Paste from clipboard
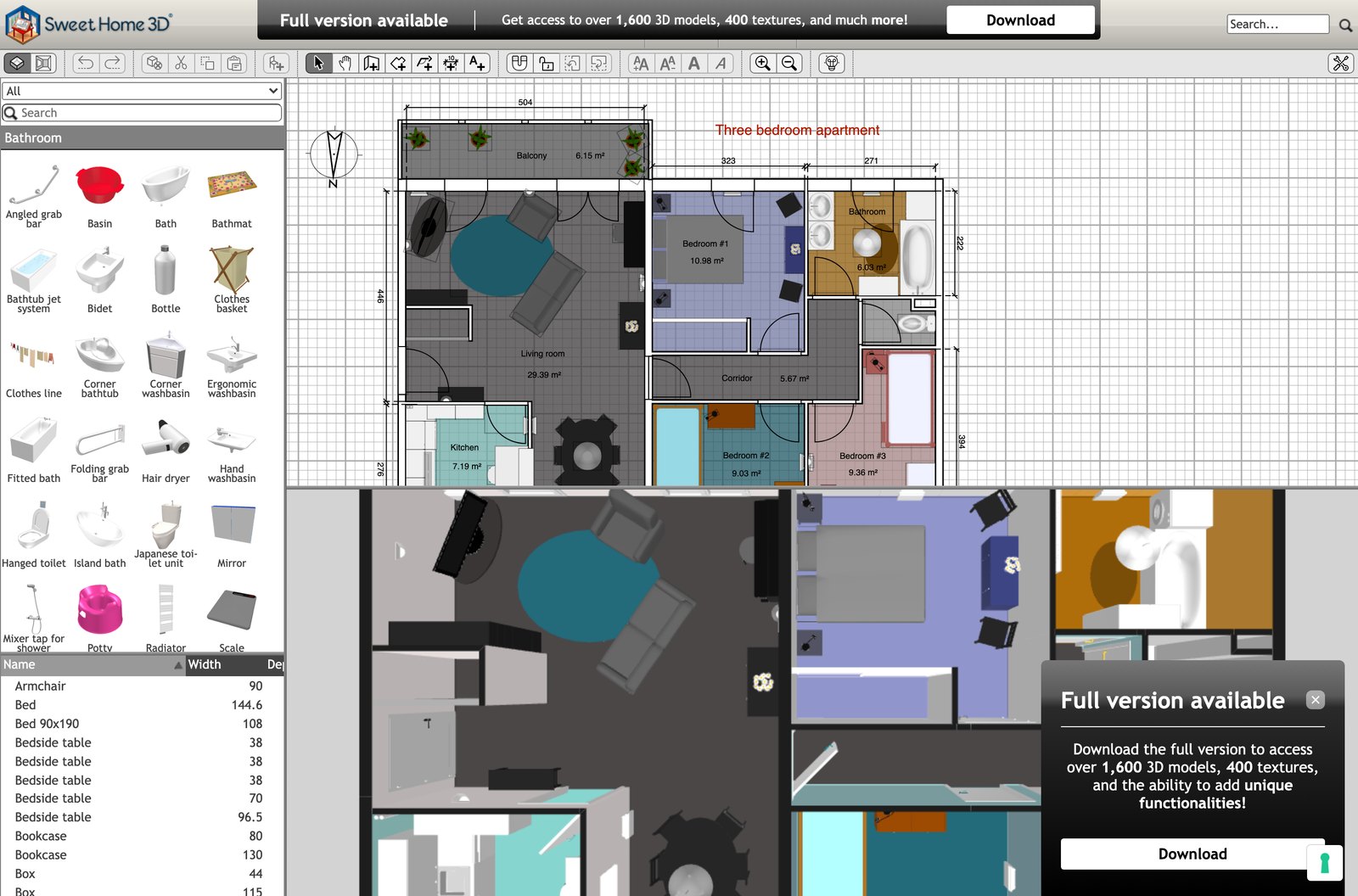The height and width of the screenshot is (896, 1358). [235, 63]
